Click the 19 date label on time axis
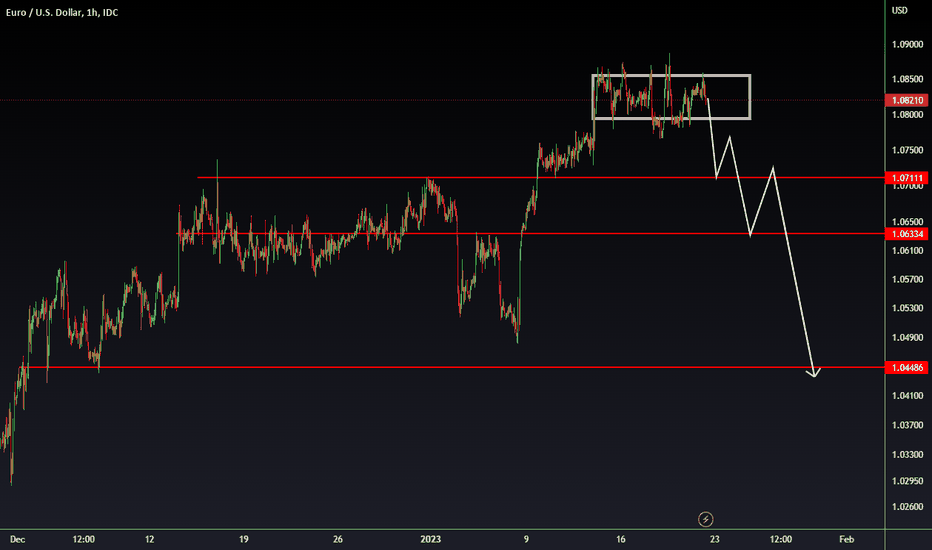932x550 pixels. pyautogui.click(x=244, y=539)
